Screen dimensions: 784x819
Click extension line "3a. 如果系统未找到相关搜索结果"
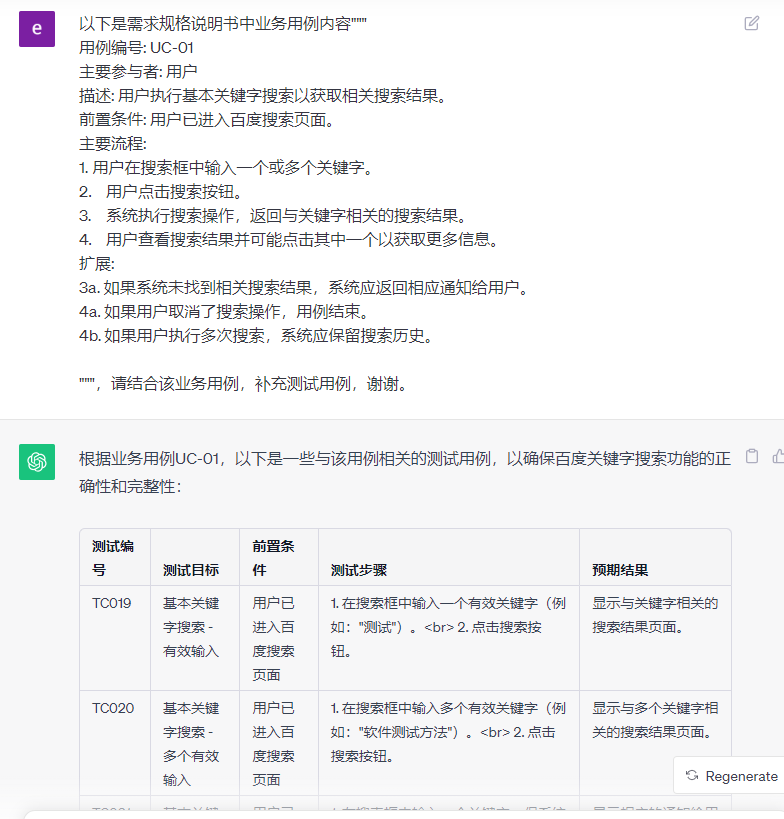tap(303, 288)
